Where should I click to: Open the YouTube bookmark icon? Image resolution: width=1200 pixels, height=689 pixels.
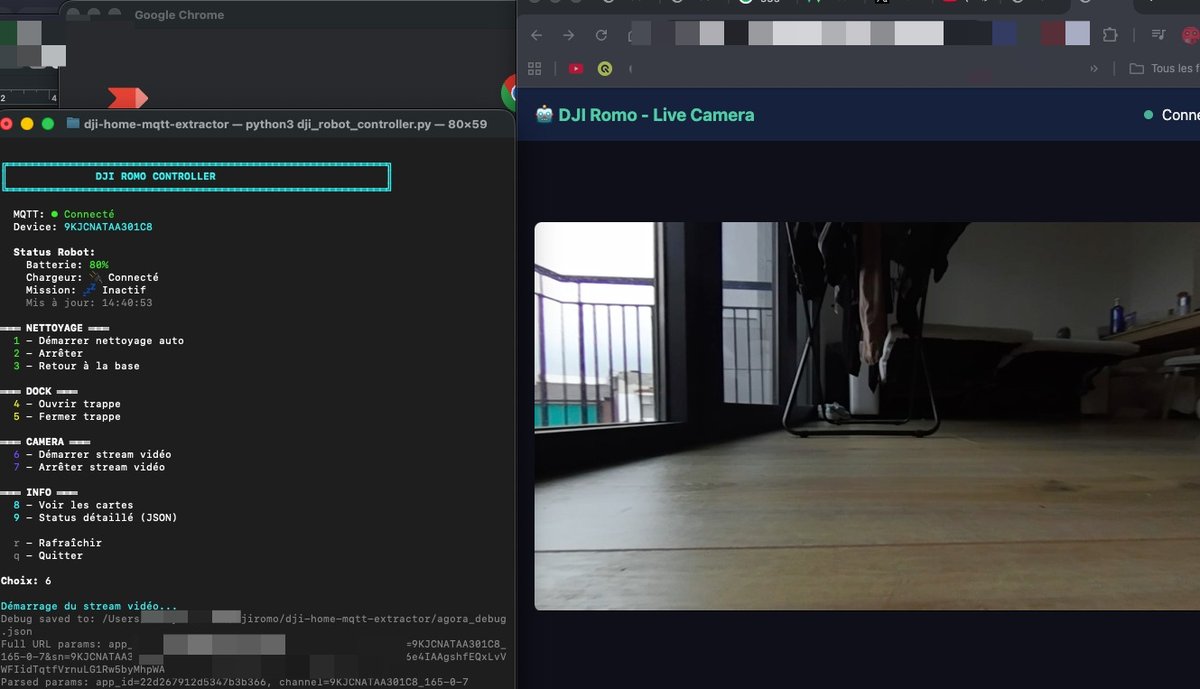click(575, 68)
